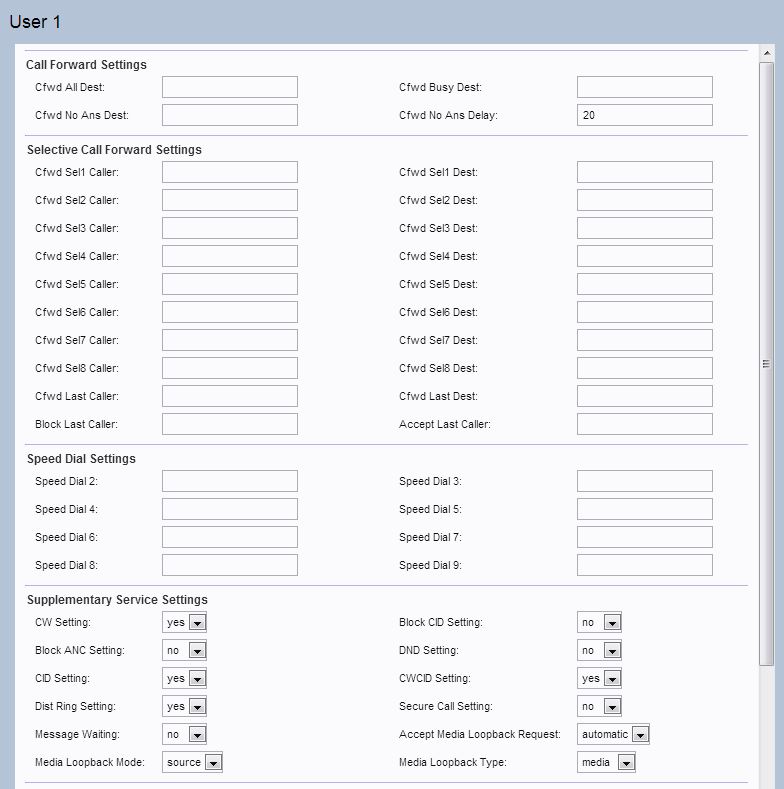The height and width of the screenshot is (789, 784).
Task: Focus the Speed Dial 2 field
Action: tap(230, 481)
